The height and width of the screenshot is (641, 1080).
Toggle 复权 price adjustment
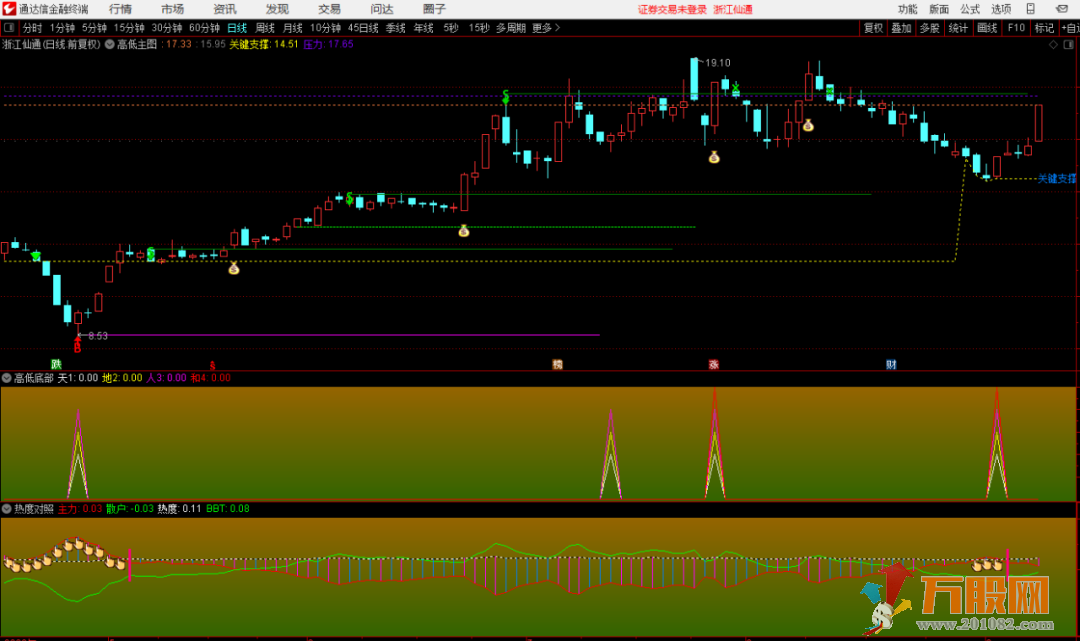pos(873,28)
